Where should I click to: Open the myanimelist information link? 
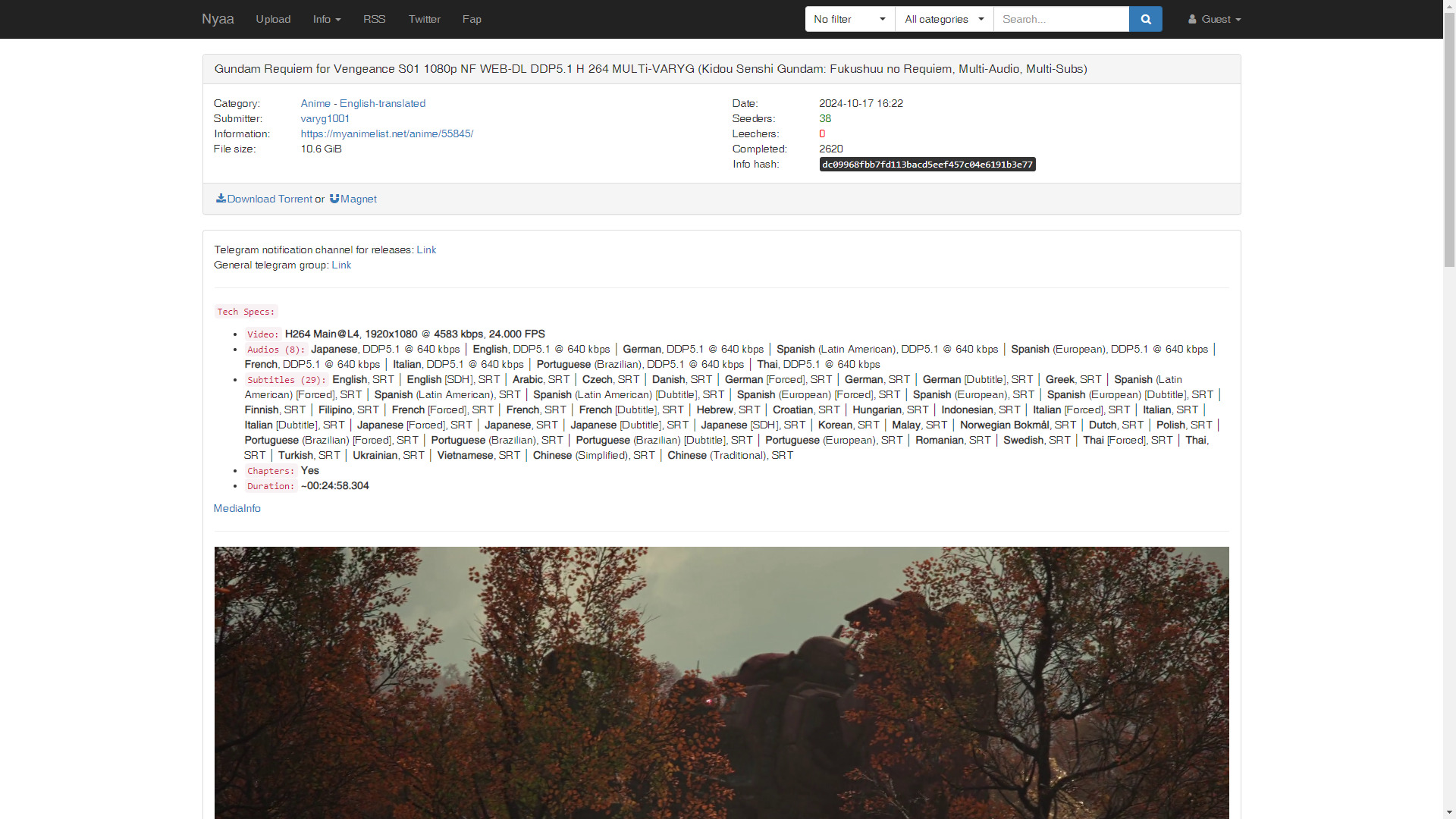[387, 133]
